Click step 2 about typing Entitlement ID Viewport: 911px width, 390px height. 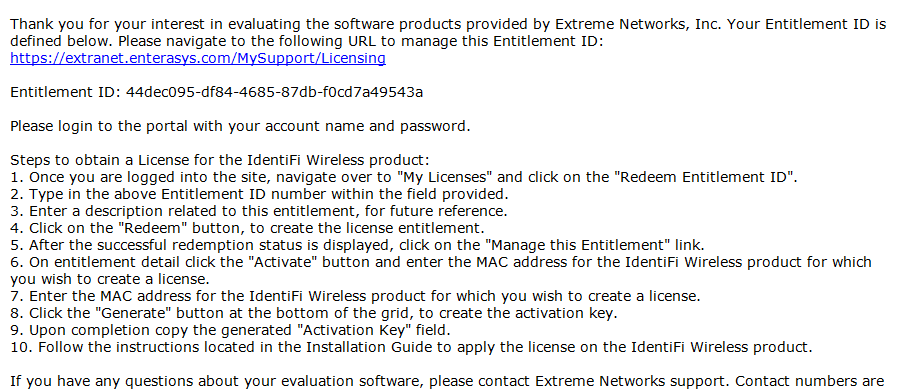pyautogui.click(x=260, y=194)
